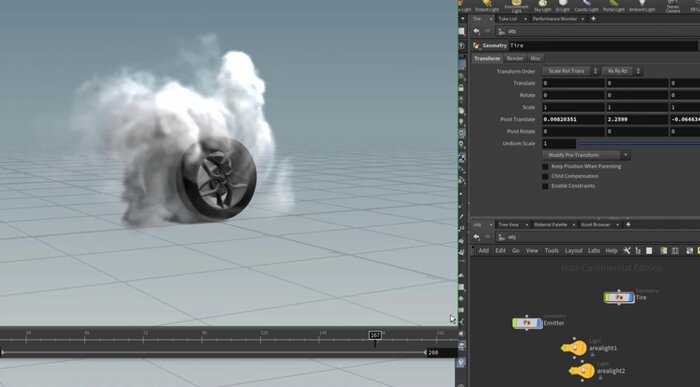Check the Enable Constraints checkbox
700x387 pixels.
coord(545,186)
